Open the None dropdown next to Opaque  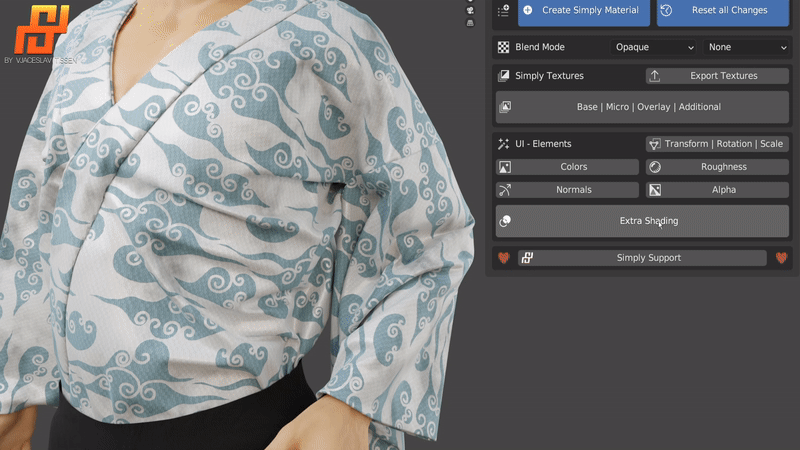746,47
